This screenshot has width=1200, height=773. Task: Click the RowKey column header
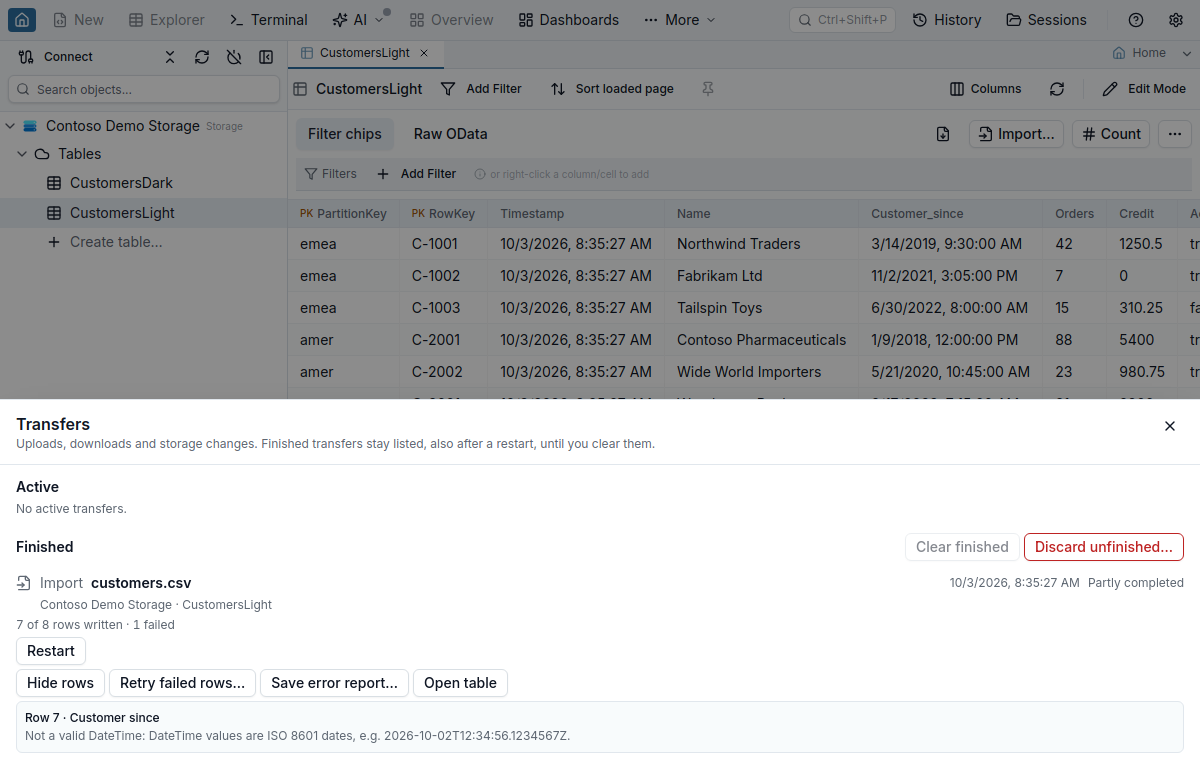coord(445,214)
